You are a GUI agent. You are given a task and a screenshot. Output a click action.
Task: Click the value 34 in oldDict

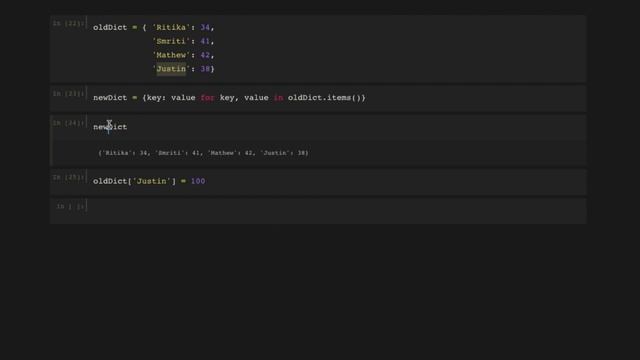(x=205, y=27)
